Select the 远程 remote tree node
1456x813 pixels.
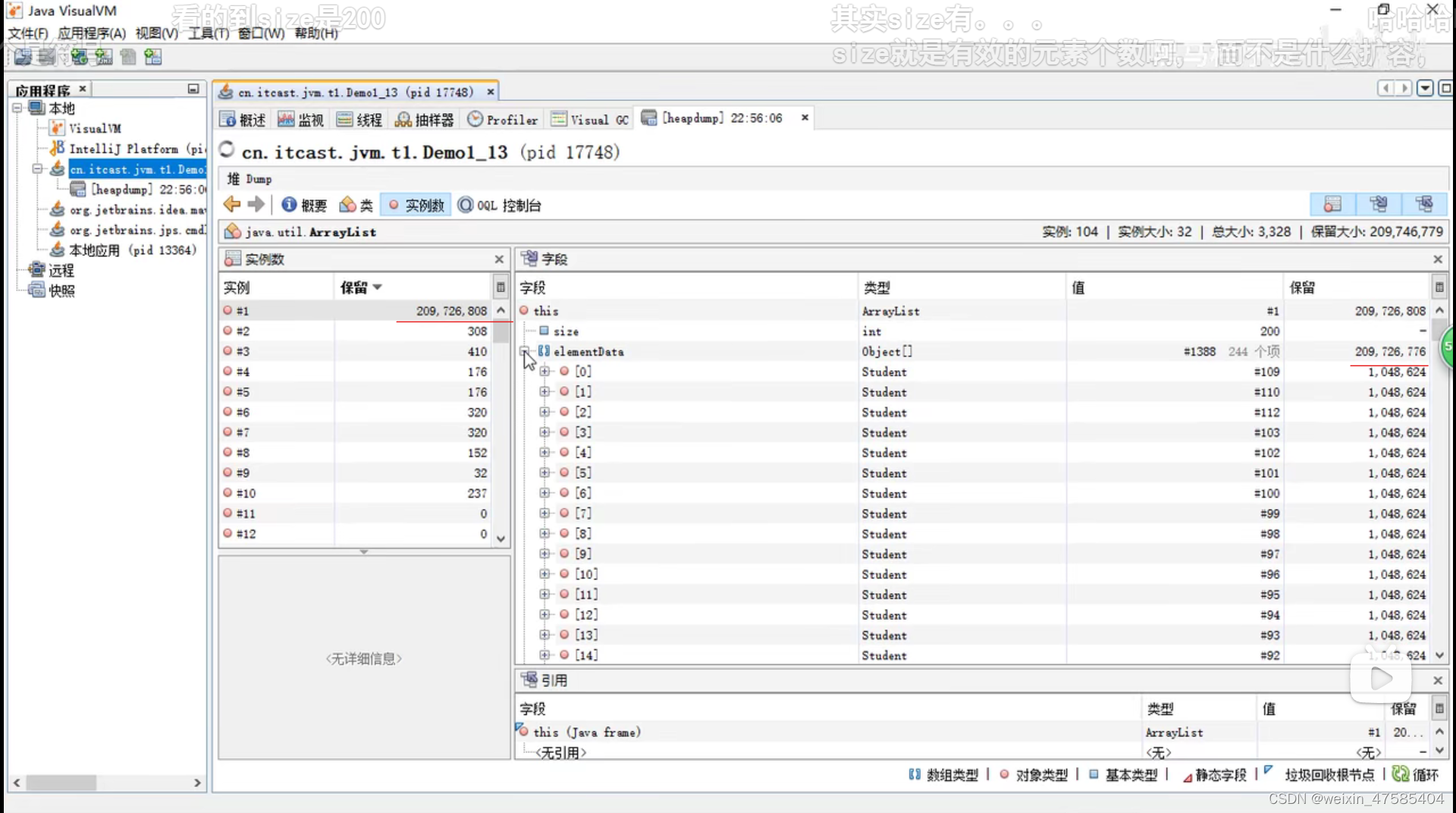coord(52,270)
